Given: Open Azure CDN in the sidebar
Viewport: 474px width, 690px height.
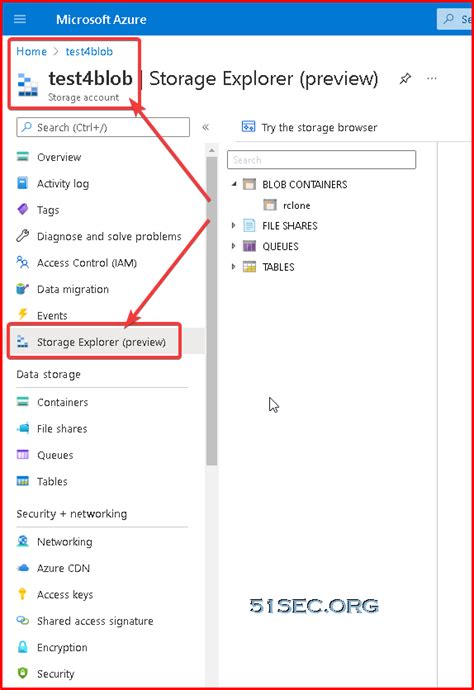Looking at the screenshot, I should [x=63, y=568].
